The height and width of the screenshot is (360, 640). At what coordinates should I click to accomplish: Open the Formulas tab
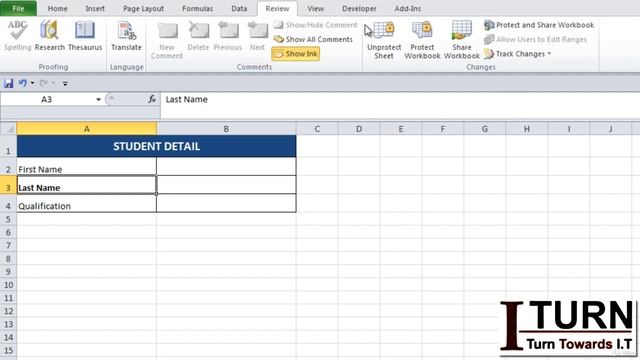coord(198,8)
